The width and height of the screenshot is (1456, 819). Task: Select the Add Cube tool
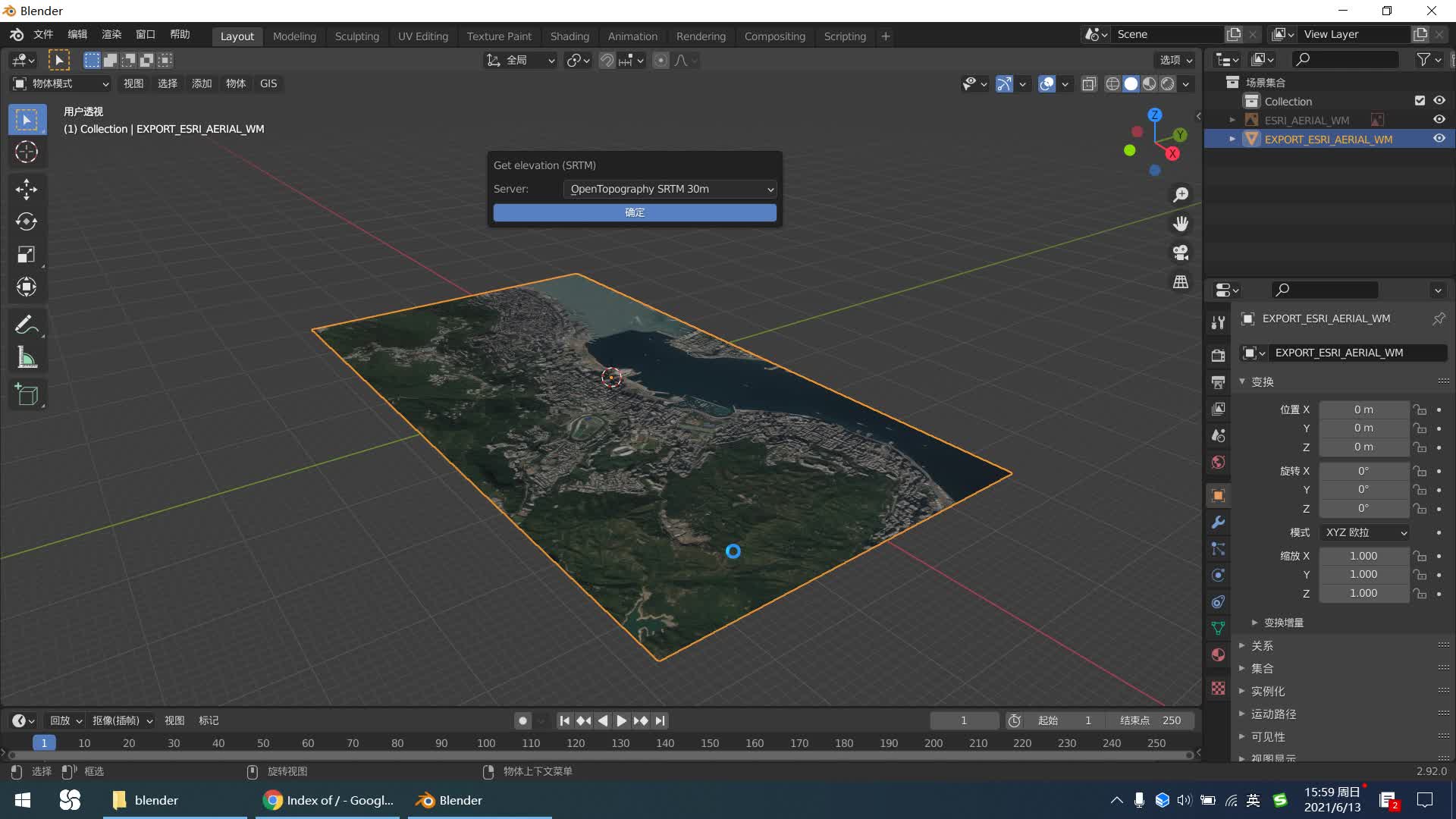click(x=27, y=394)
